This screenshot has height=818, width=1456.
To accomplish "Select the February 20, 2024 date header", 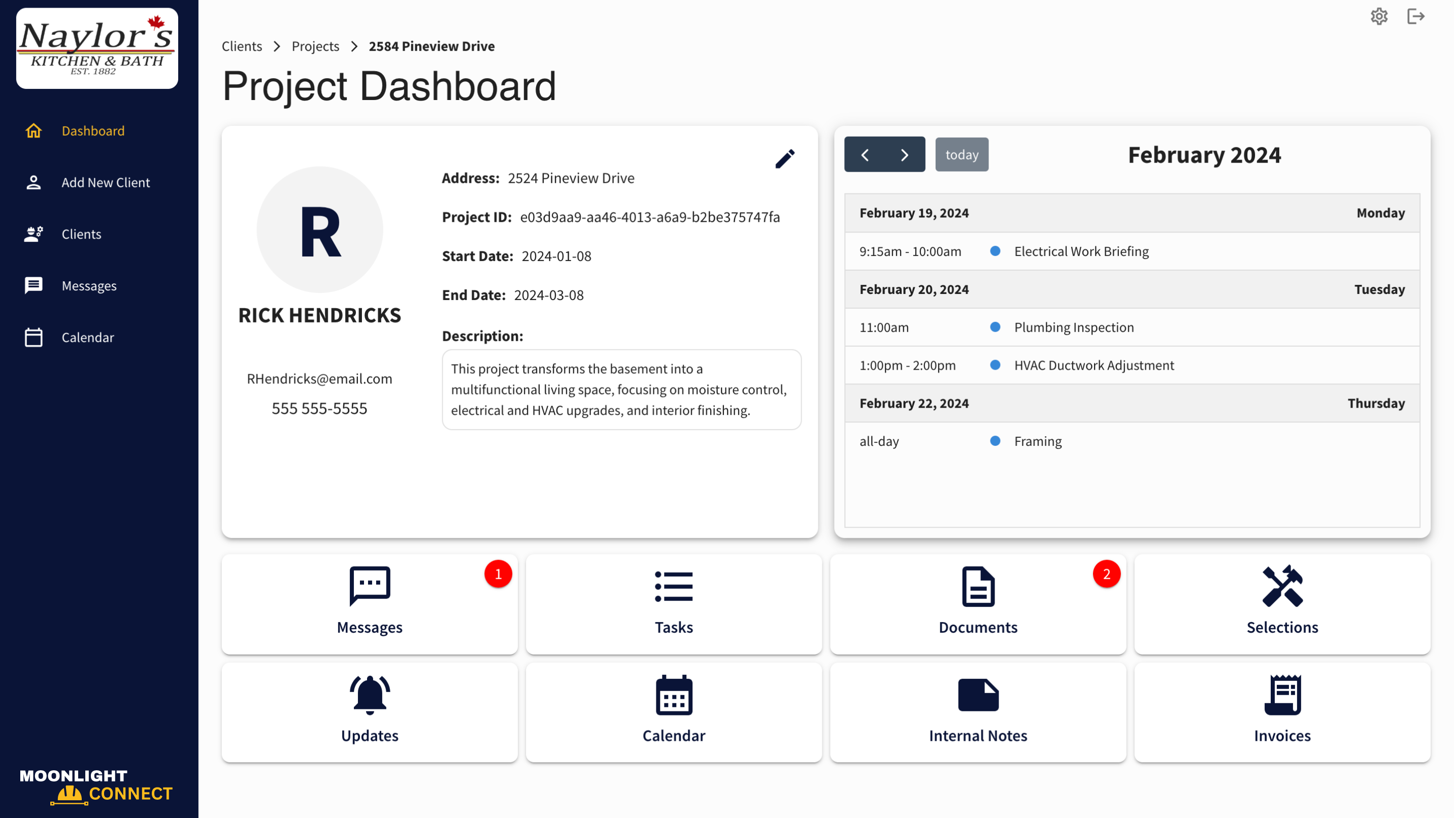I will (x=1132, y=289).
